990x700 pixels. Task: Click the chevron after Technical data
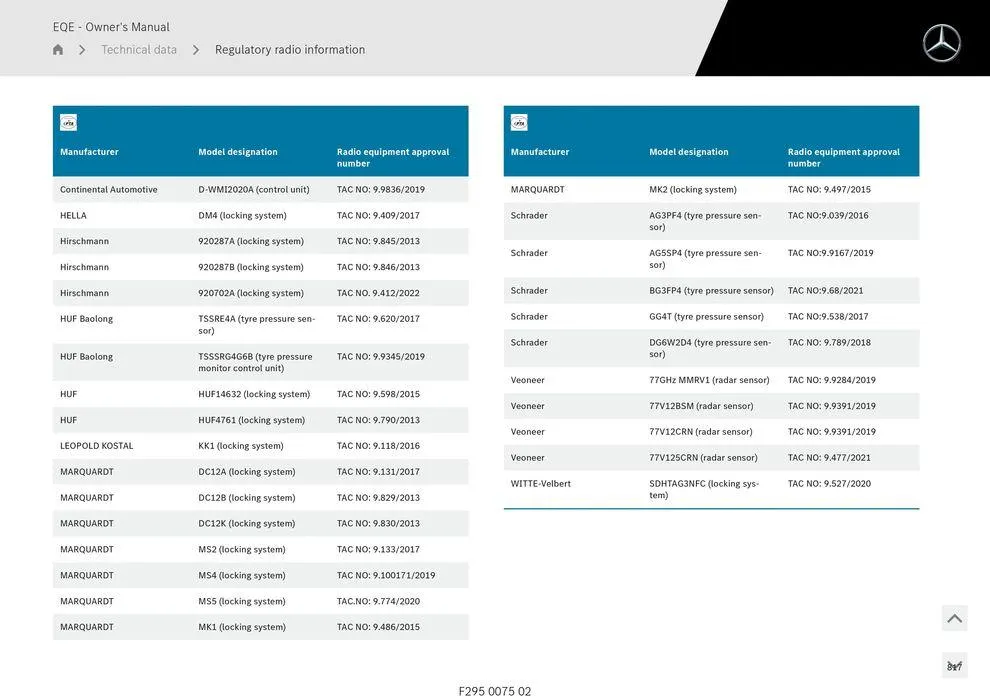pyautogui.click(x=196, y=50)
